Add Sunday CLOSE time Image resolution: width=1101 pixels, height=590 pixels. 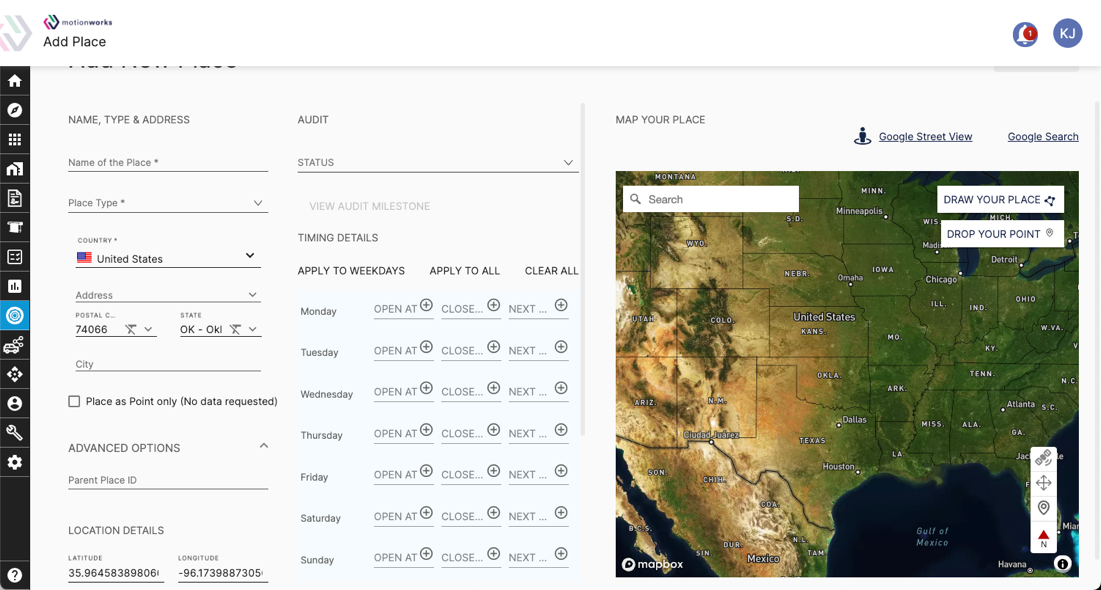[x=494, y=554]
